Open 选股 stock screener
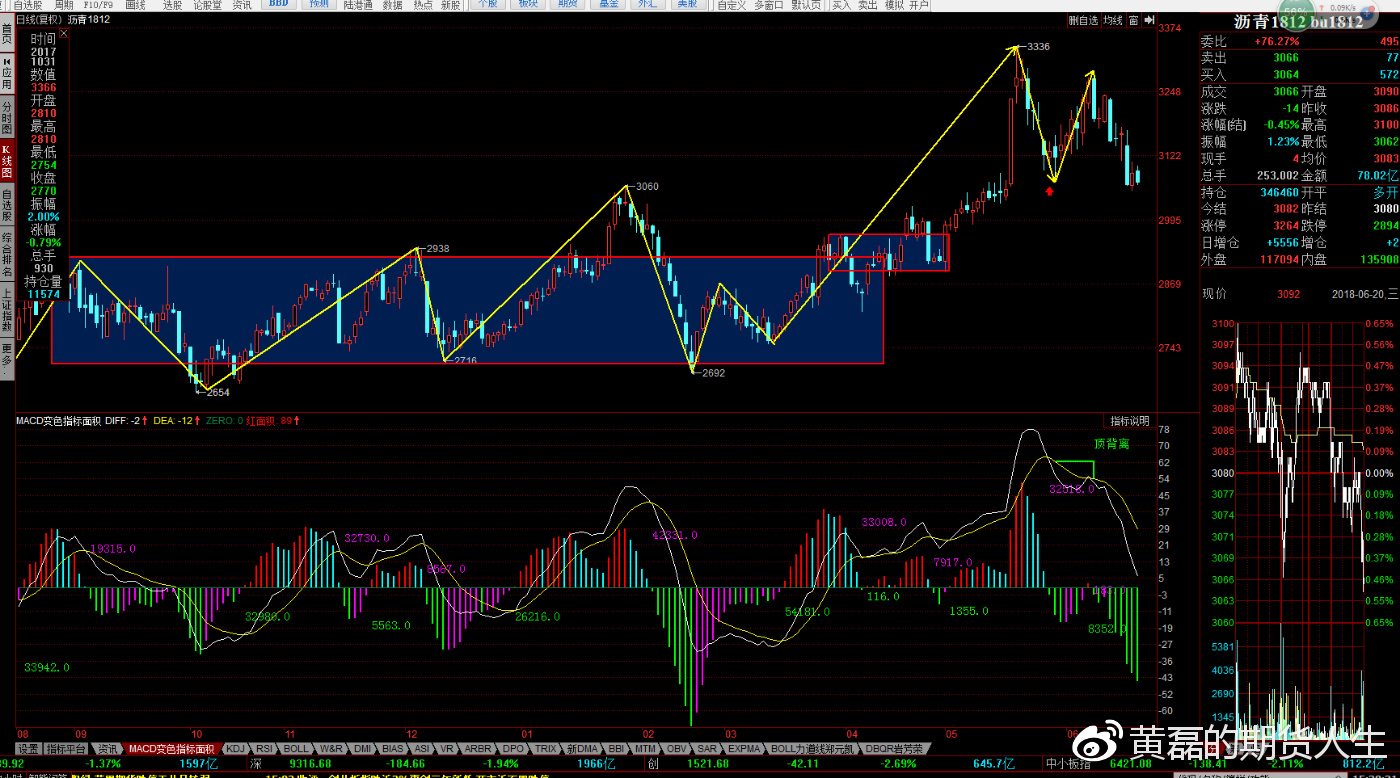1400x778 pixels. (x=172, y=5)
